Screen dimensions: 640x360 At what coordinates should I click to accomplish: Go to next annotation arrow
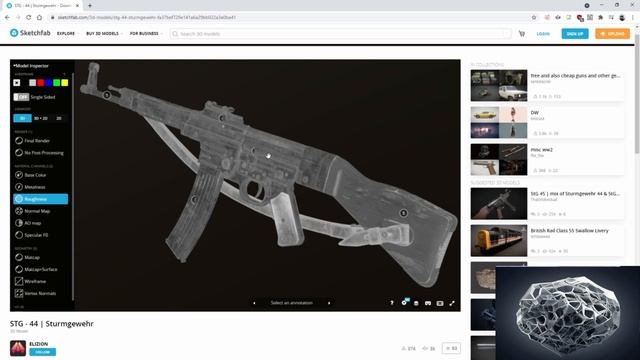pyautogui.click(x=329, y=303)
